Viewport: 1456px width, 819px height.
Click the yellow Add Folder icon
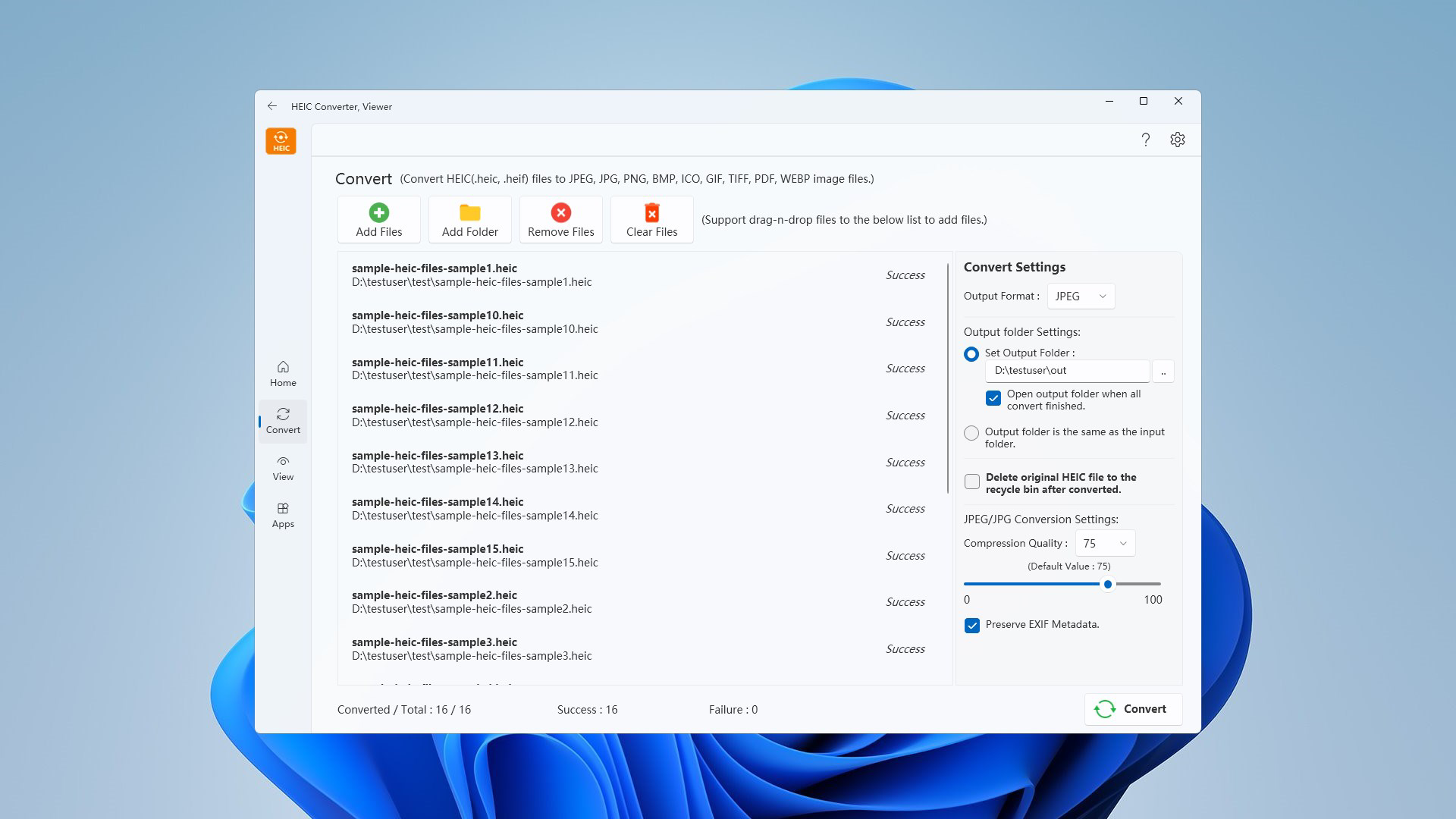(470, 212)
